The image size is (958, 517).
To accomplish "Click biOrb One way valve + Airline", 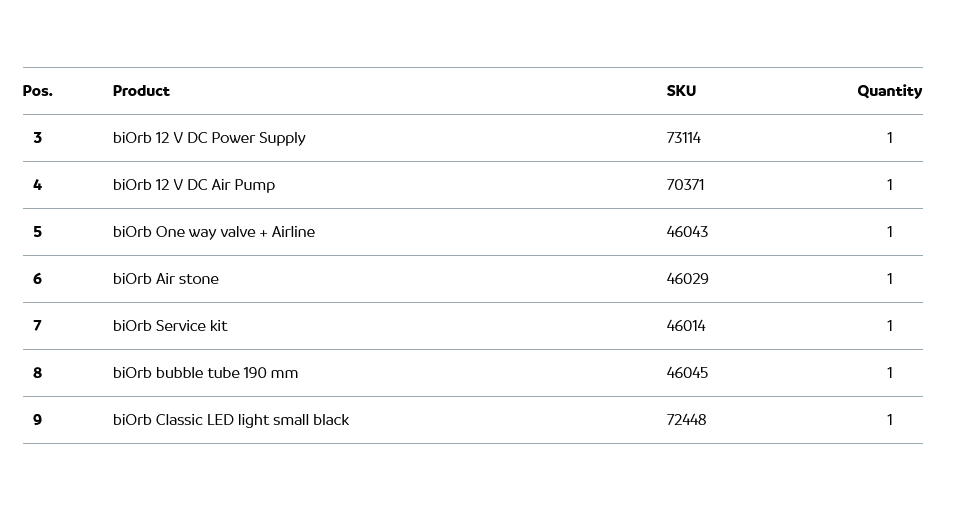I will pos(214,232).
